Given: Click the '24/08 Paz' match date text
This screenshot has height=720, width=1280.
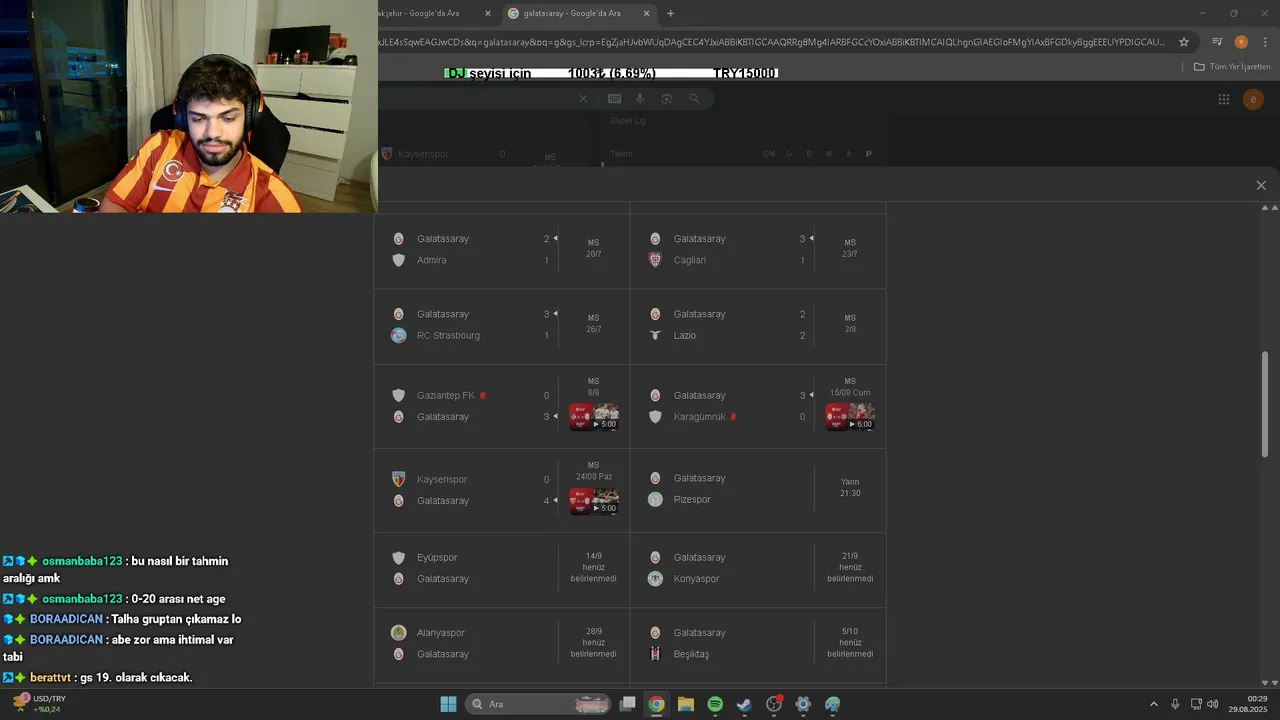Looking at the screenshot, I should 594,477.
